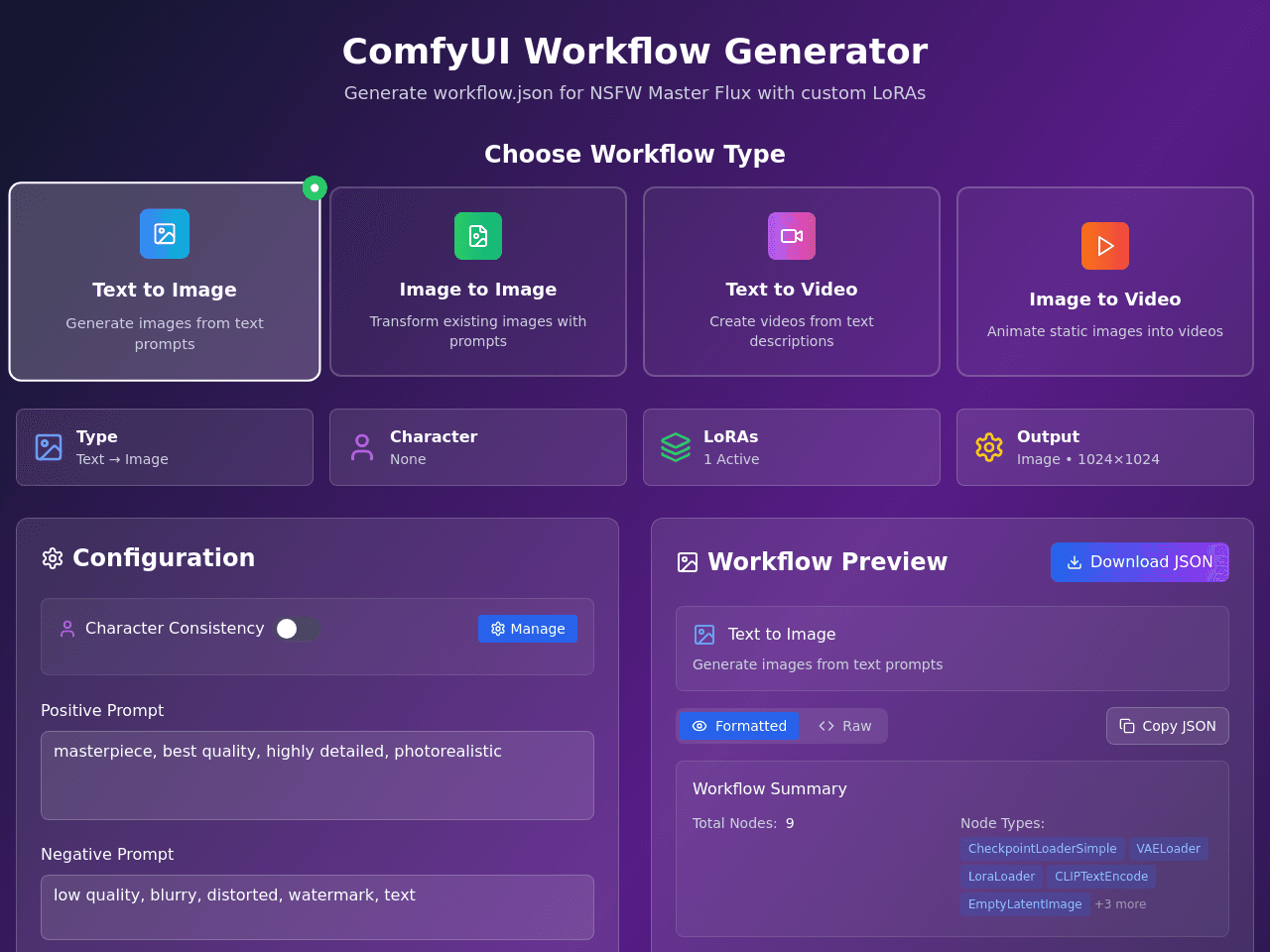Image resolution: width=1270 pixels, height=952 pixels.
Task: Switch to the Formatted view tab
Action: (x=739, y=726)
